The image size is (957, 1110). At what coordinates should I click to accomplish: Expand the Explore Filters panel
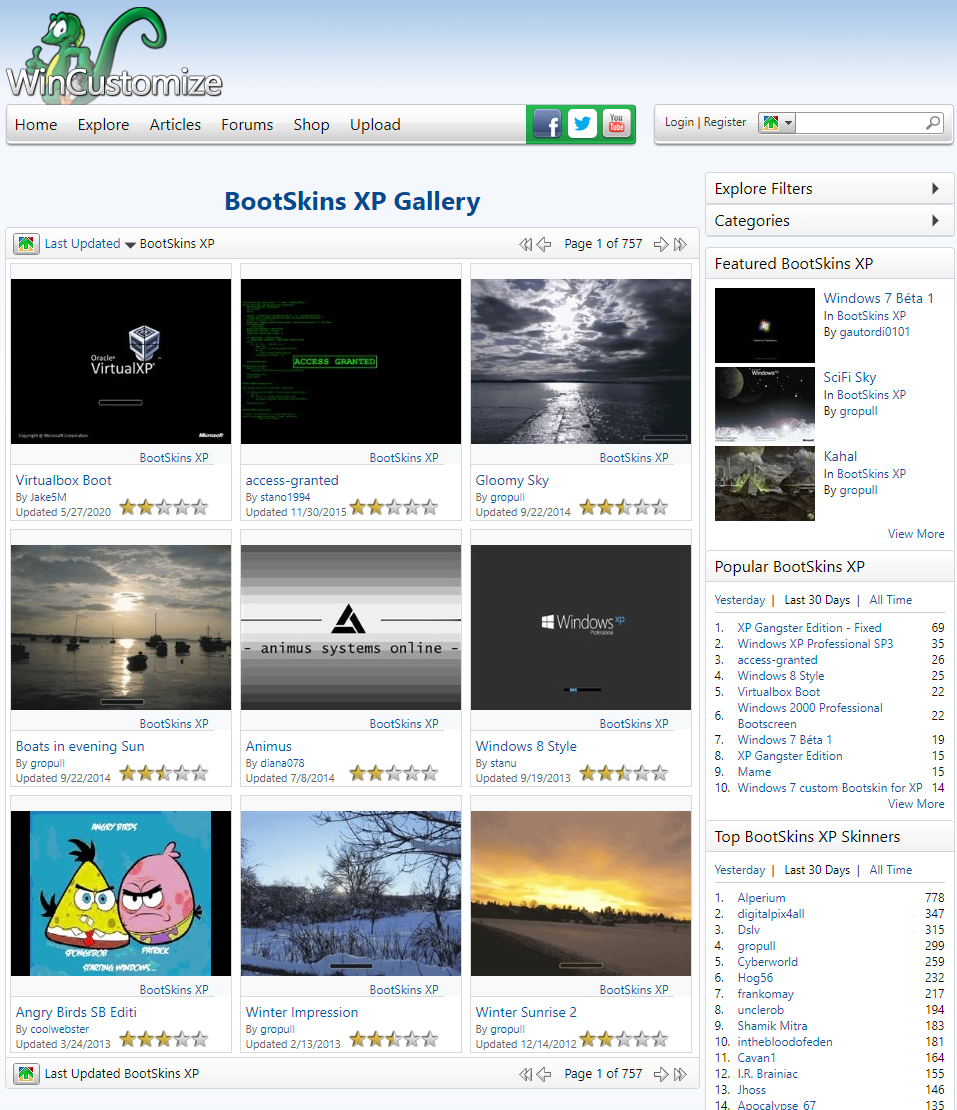coord(830,188)
